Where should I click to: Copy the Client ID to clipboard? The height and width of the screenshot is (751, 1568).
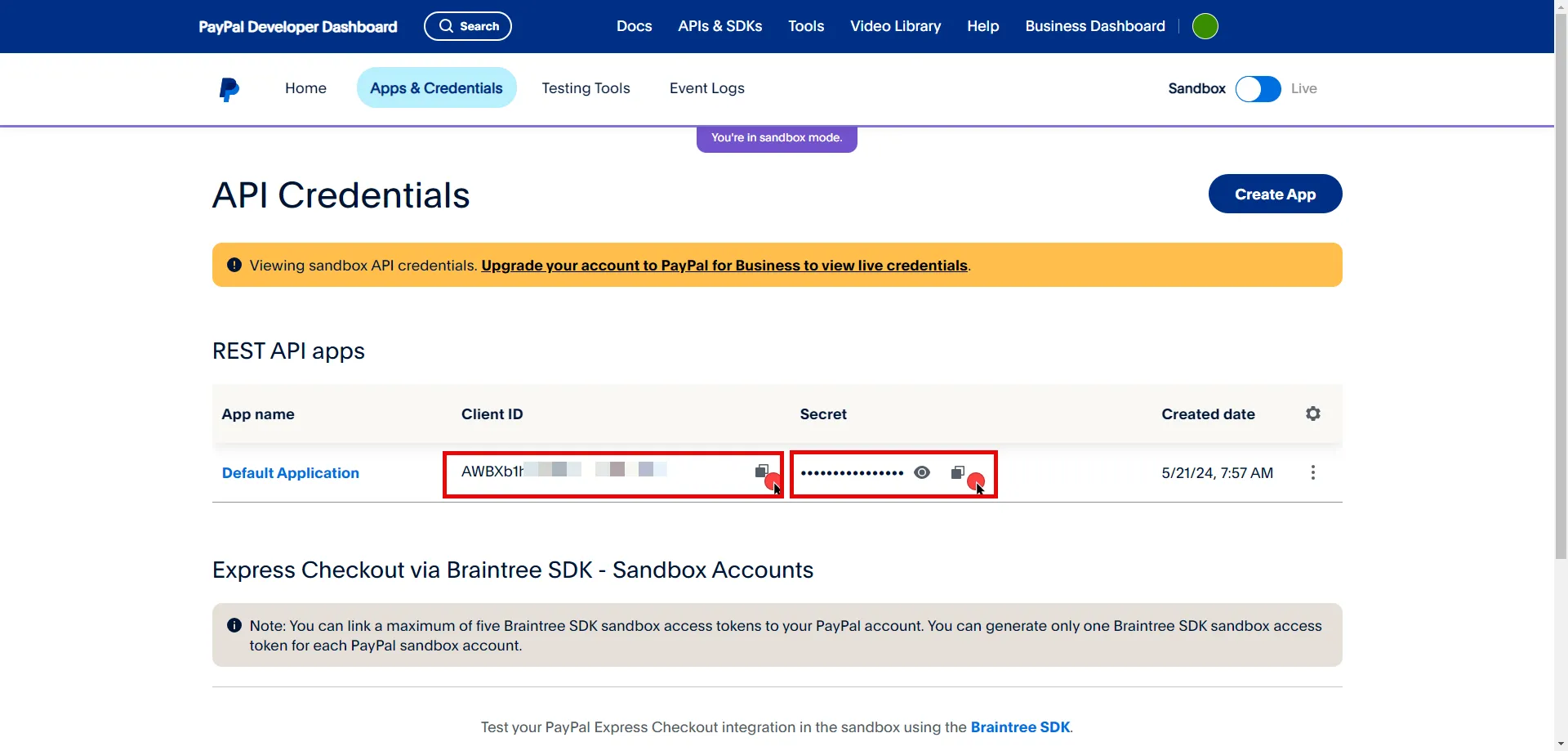(762, 472)
